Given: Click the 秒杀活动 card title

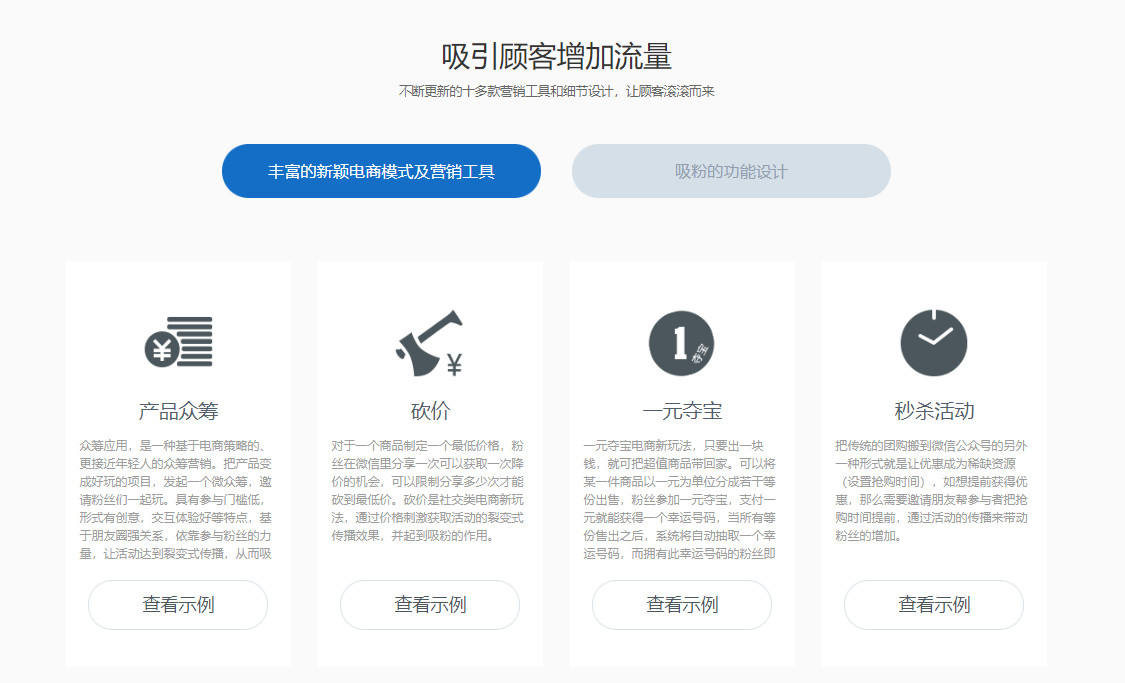Looking at the screenshot, I should click(x=934, y=411).
